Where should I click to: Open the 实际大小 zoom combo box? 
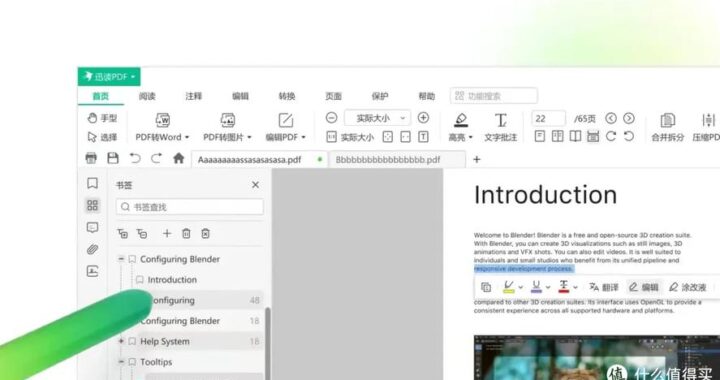click(377, 118)
